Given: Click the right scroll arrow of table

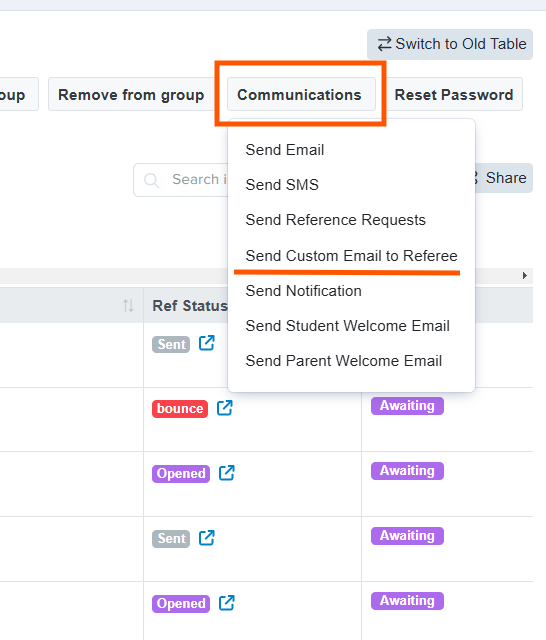Looking at the screenshot, I should pos(525,276).
